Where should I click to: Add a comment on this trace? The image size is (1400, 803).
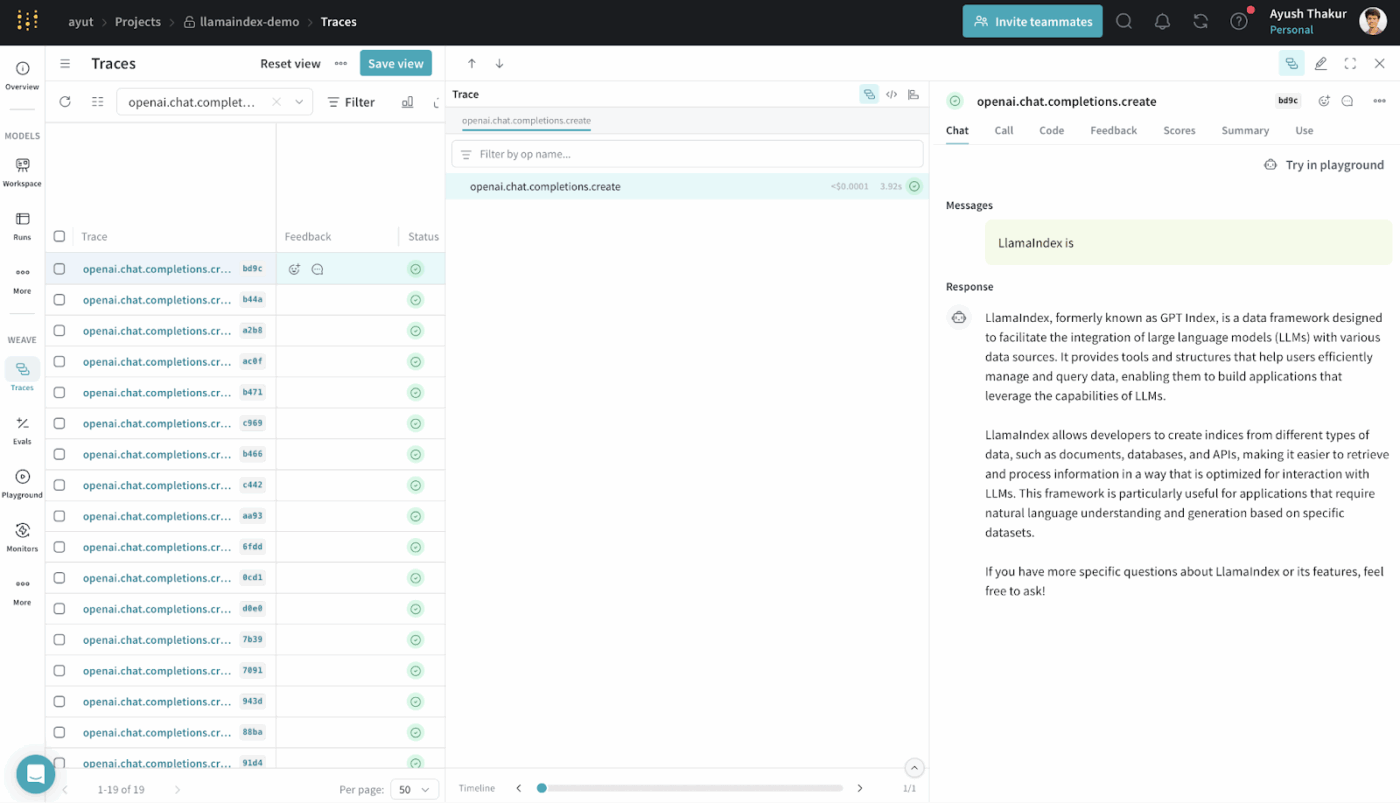(x=1347, y=100)
